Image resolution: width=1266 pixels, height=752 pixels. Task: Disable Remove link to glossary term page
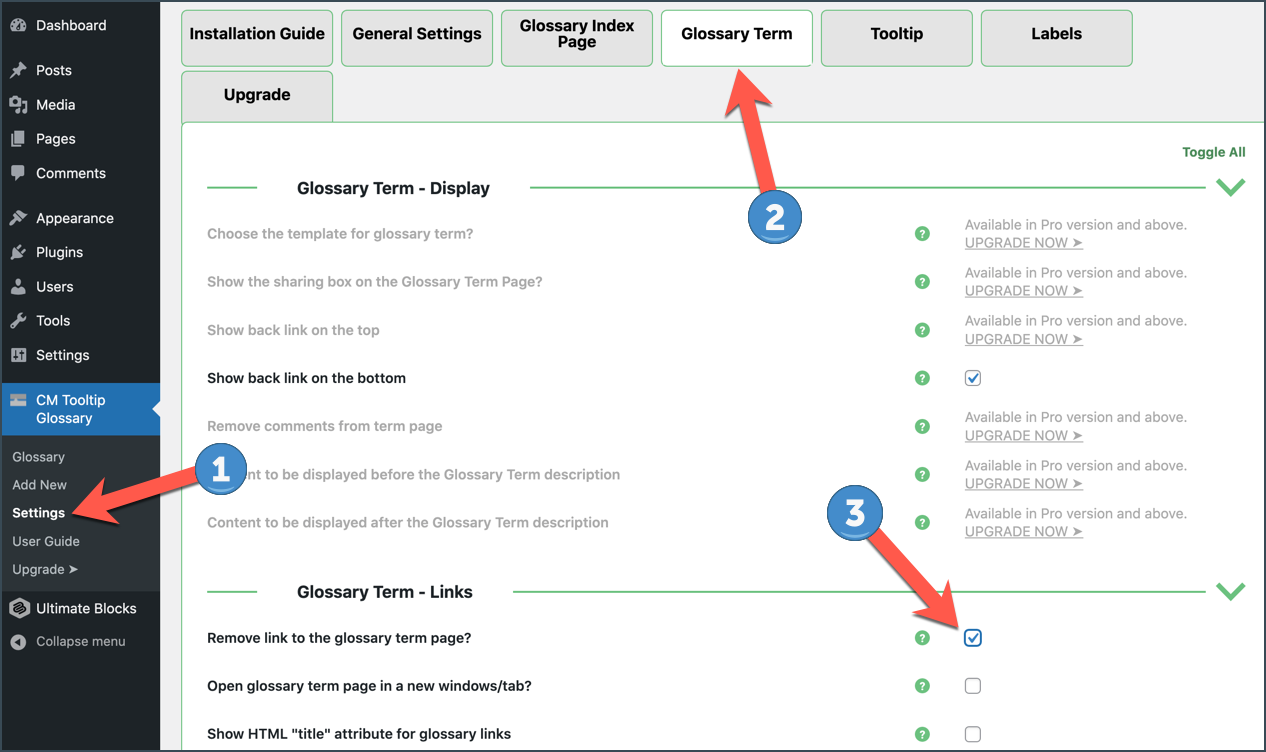click(x=972, y=637)
